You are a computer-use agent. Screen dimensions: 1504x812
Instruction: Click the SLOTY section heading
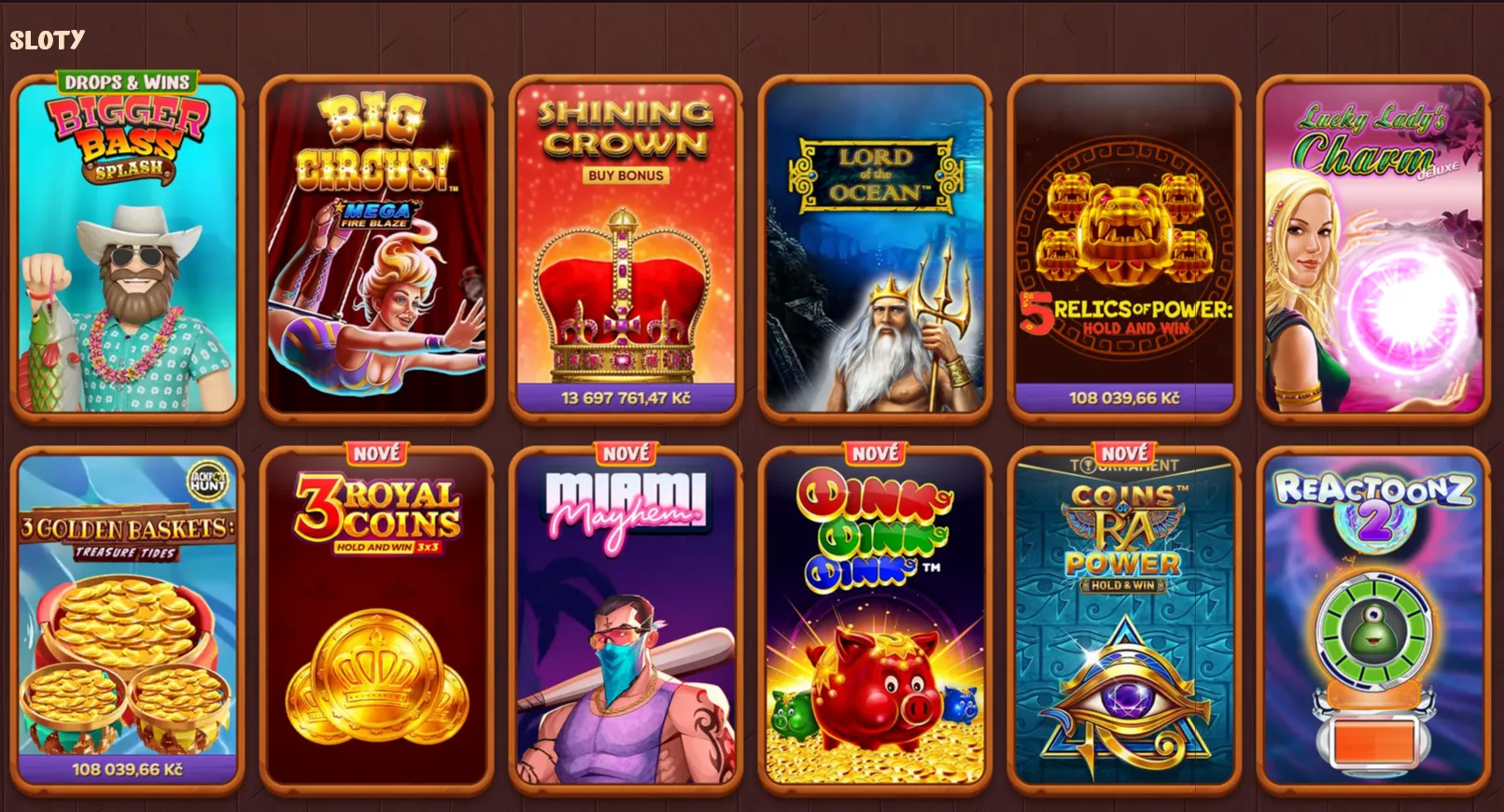[x=48, y=40]
